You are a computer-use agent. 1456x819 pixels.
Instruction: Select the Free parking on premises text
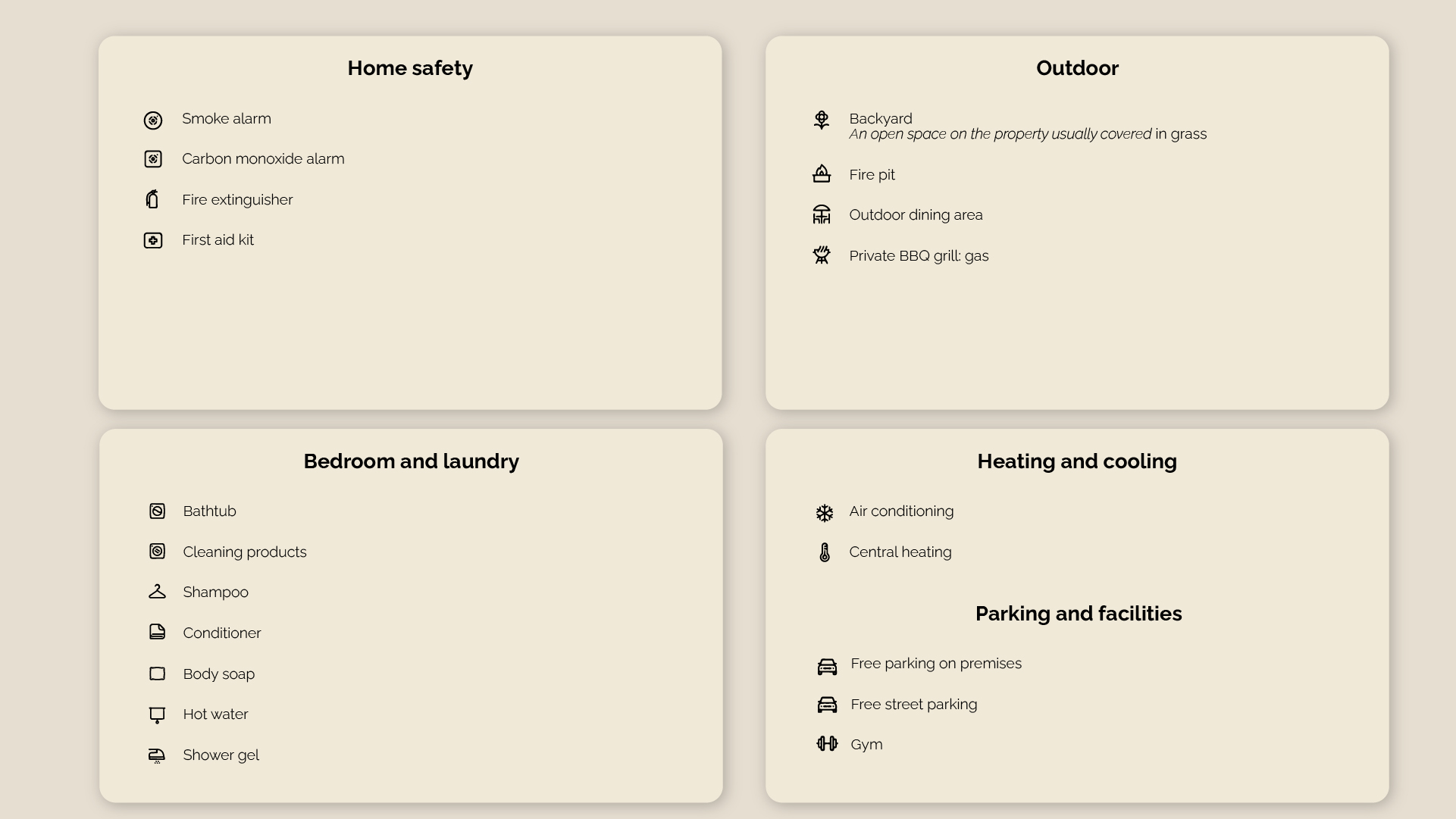pos(936,664)
